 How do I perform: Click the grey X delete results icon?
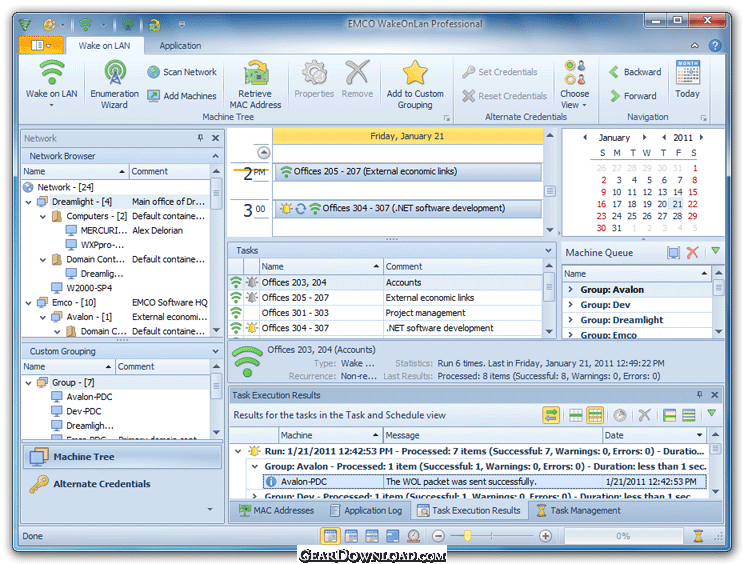(644, 416)
